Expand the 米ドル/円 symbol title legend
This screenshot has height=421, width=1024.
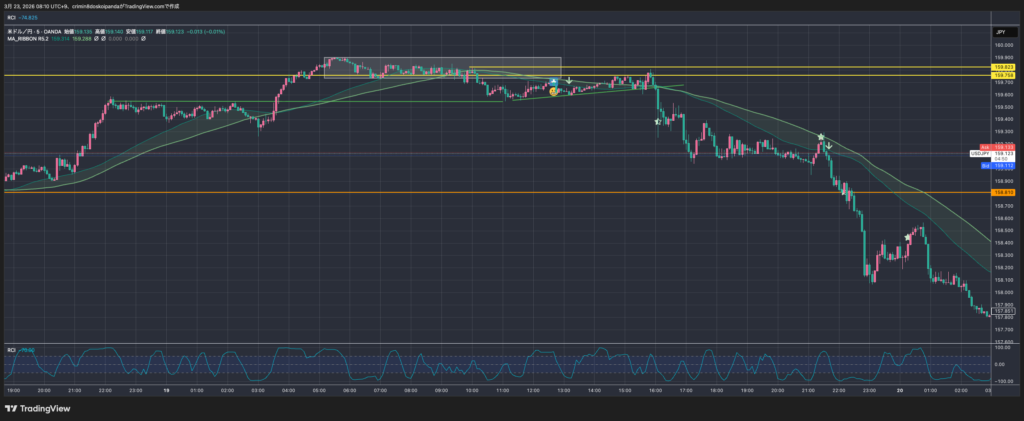click(x=30, y=33)
